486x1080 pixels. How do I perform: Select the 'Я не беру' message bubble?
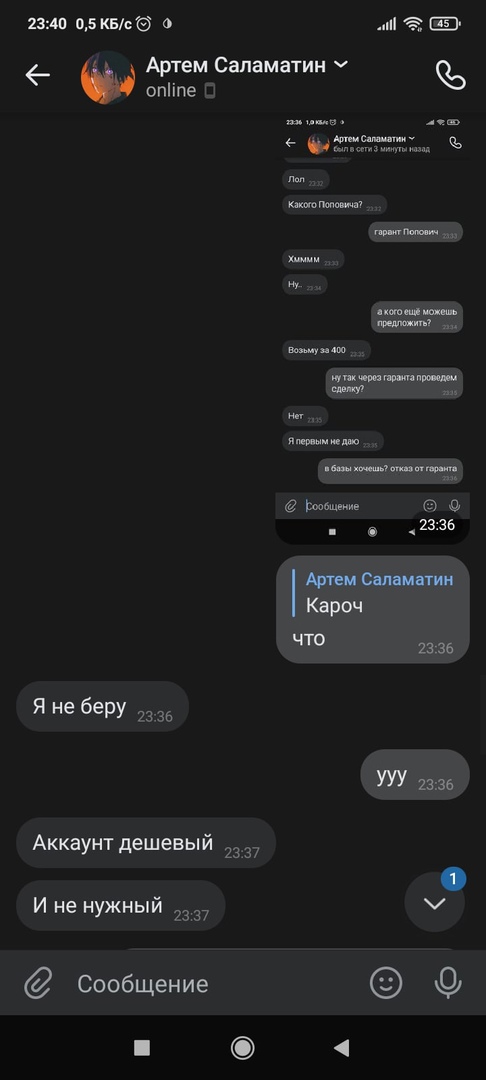tap(103, 707)
